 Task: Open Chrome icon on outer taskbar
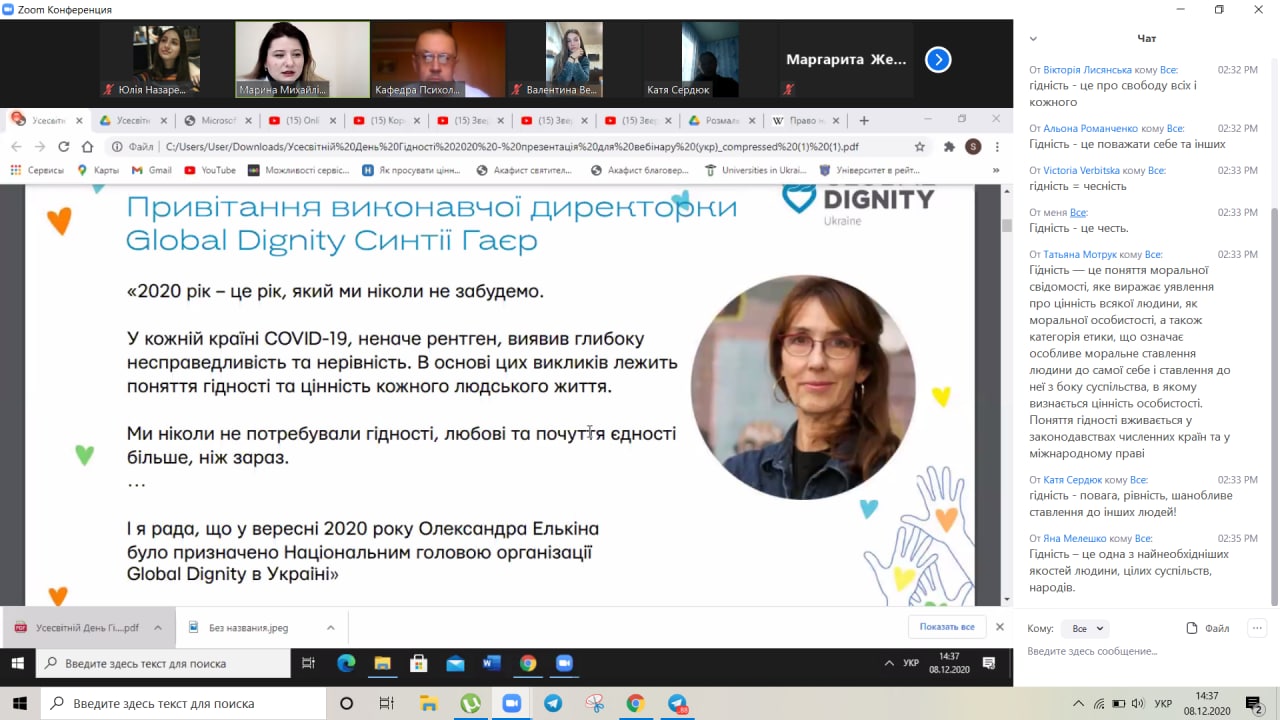[x=635, y=703]
